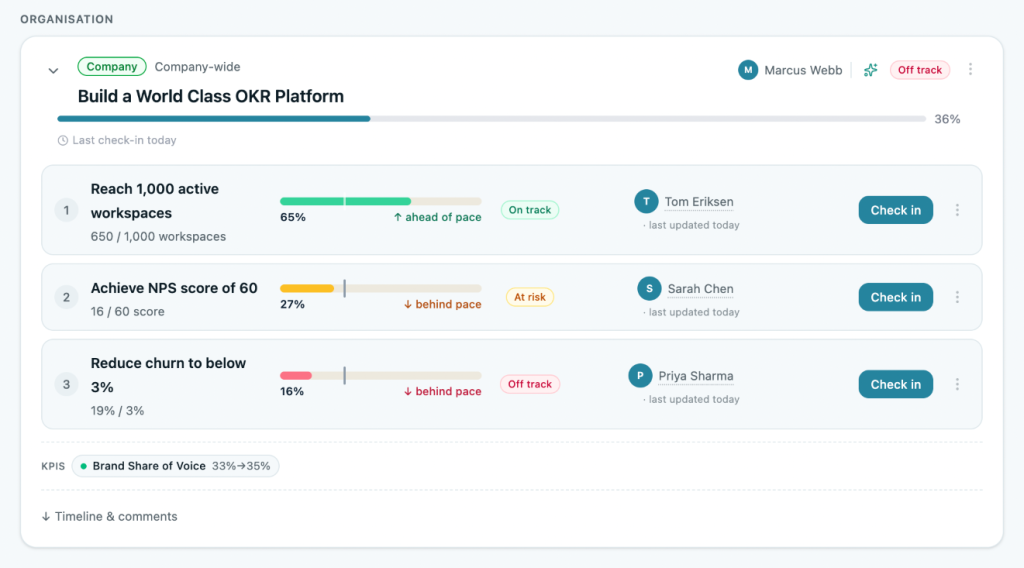1024x568 pixels.
Task: Open three-dot menu for Reduce churn row
Action: tap(957, 385)
